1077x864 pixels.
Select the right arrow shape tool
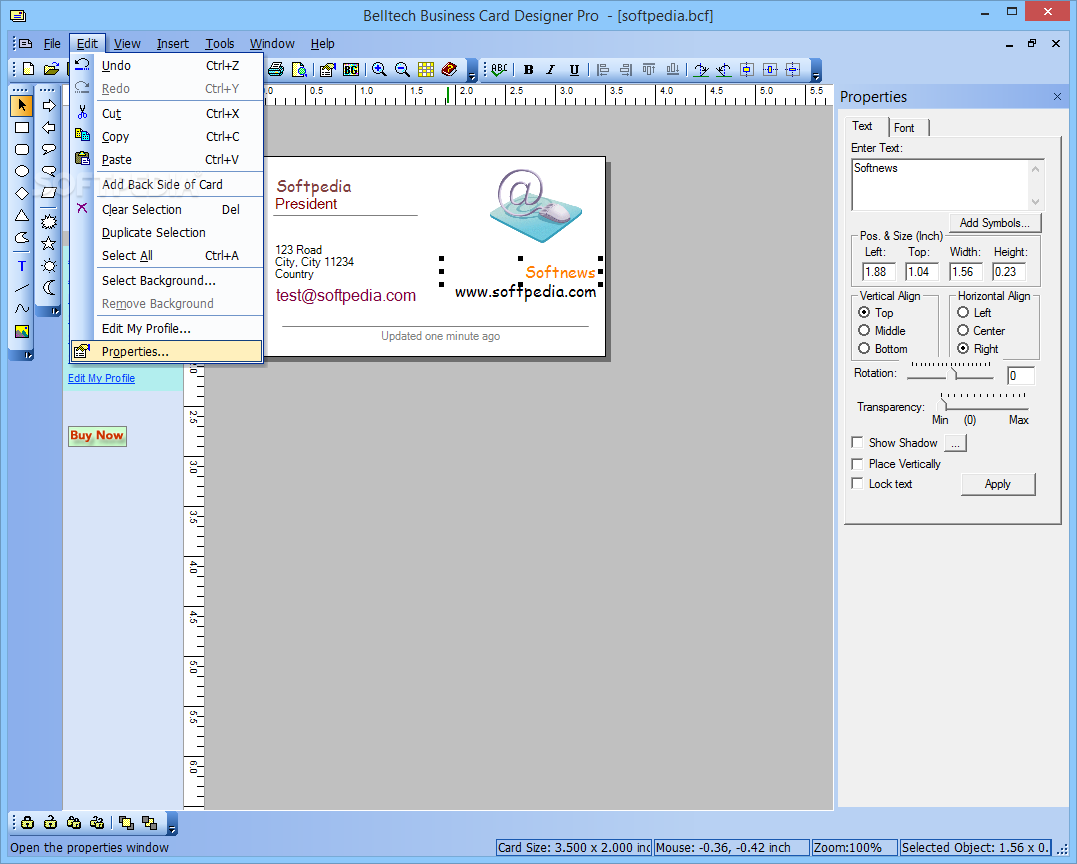click(x=49, y=105)
